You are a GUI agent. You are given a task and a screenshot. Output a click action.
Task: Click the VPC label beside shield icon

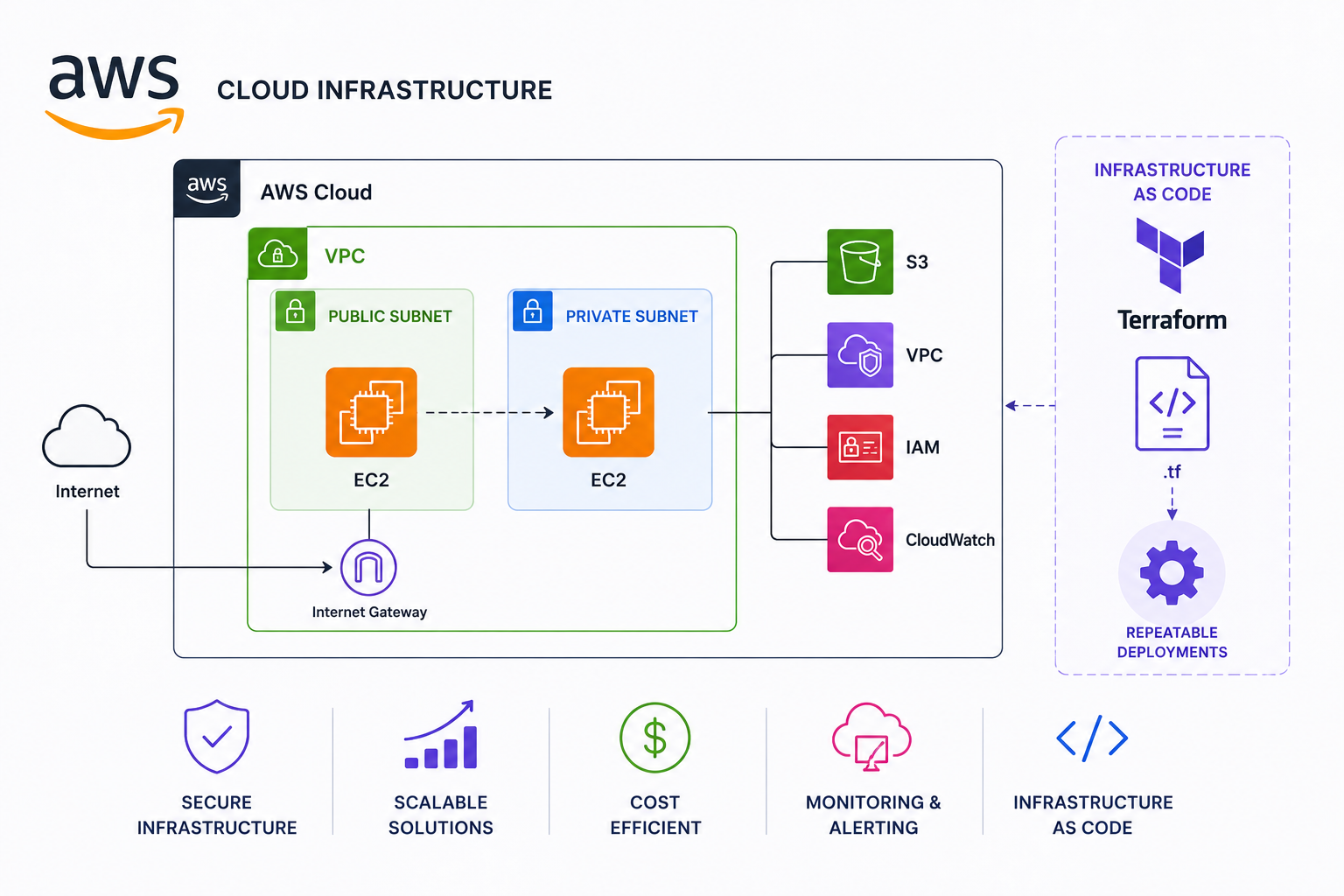924,355
